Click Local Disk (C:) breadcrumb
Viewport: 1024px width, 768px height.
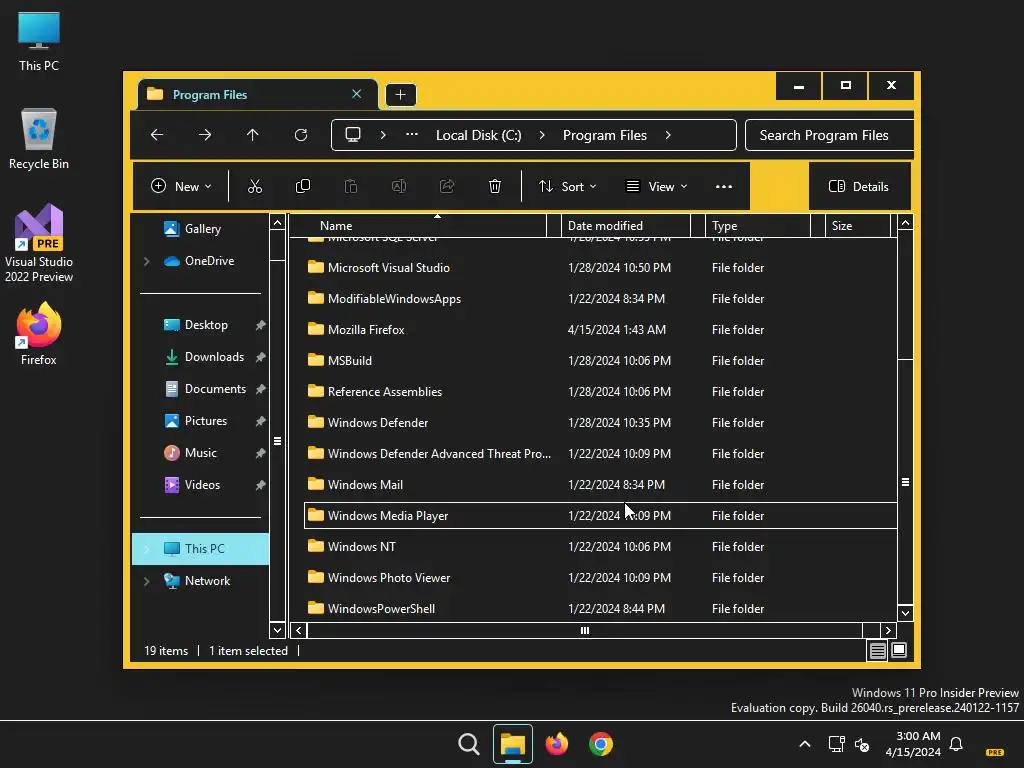click(479, 135)
